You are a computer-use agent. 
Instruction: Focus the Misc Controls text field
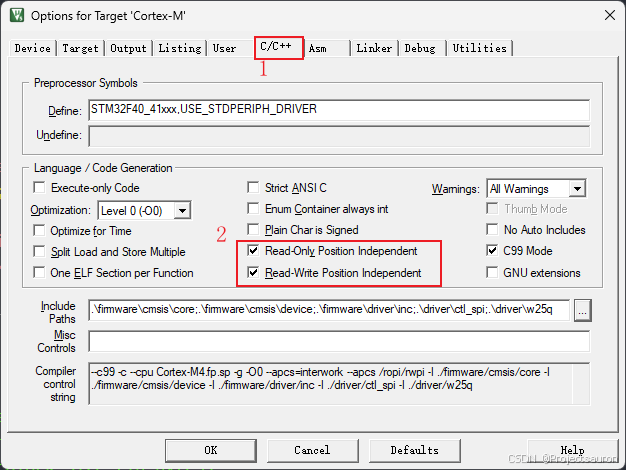click(x=338, y=341)
